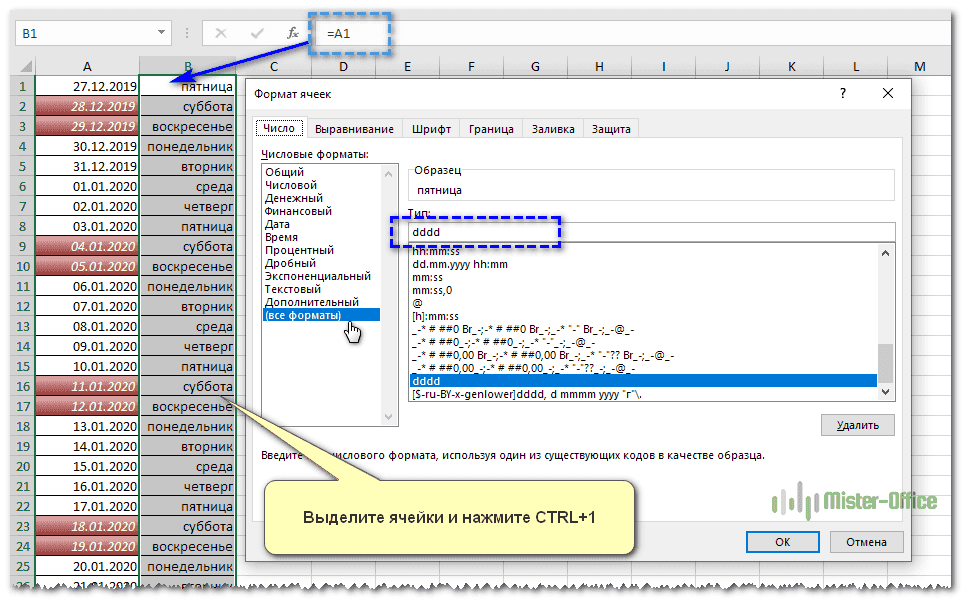The height and width of the screenshot is (606, 962).
Task: Select the Граница tab
Action: [x=491, y=129]
